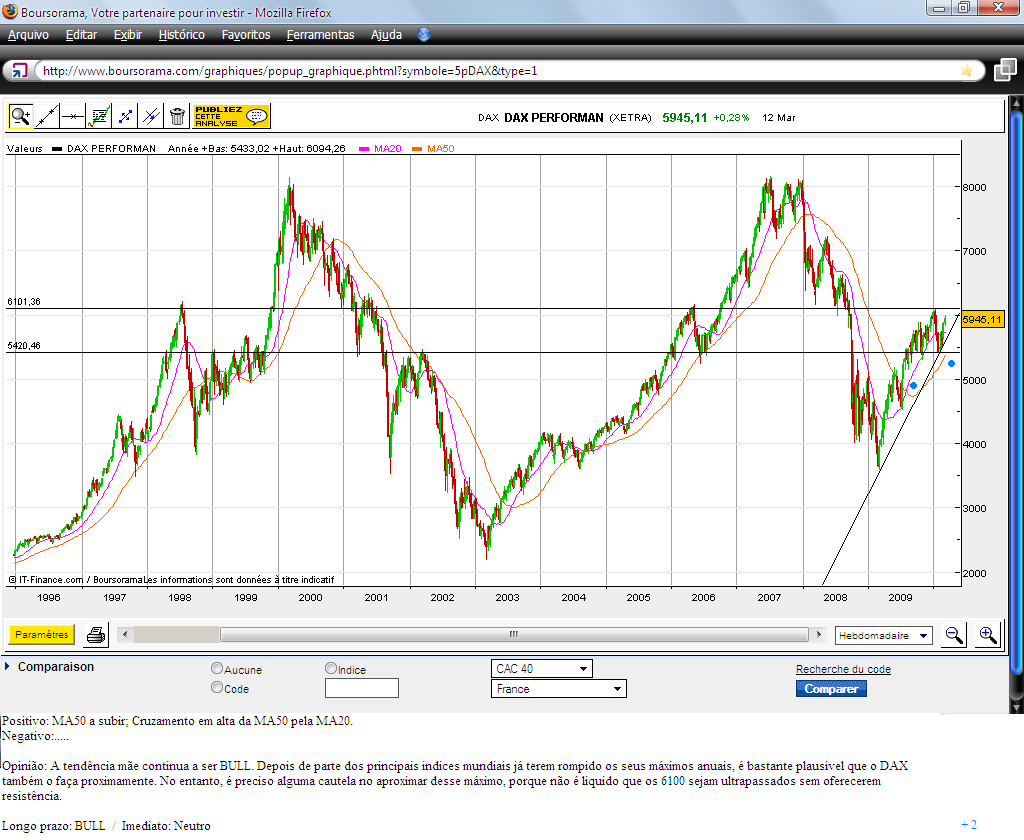Click the 2009 year label on axis
1024x840 pixels.
pos(900,597)
